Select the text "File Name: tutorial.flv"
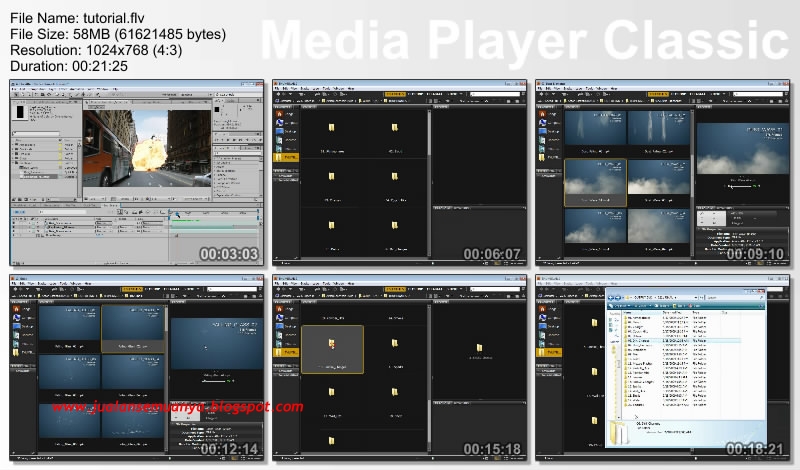The width and height of the screenshot is (800, 470). tap(77, 18)
